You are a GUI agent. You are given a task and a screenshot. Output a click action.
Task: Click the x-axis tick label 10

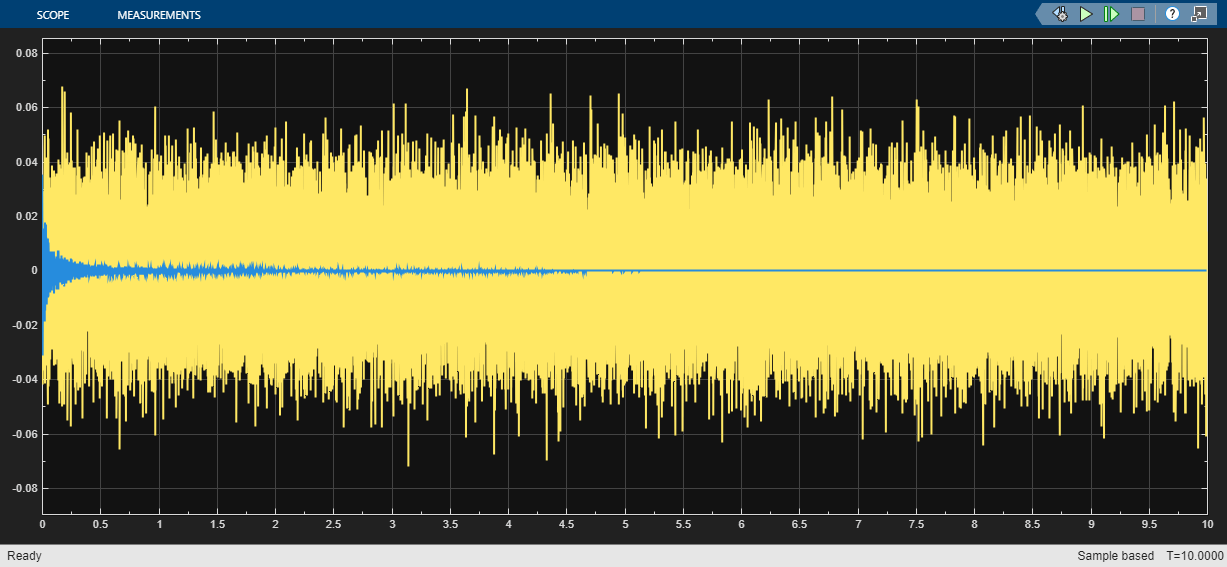tap(1206, 523)
